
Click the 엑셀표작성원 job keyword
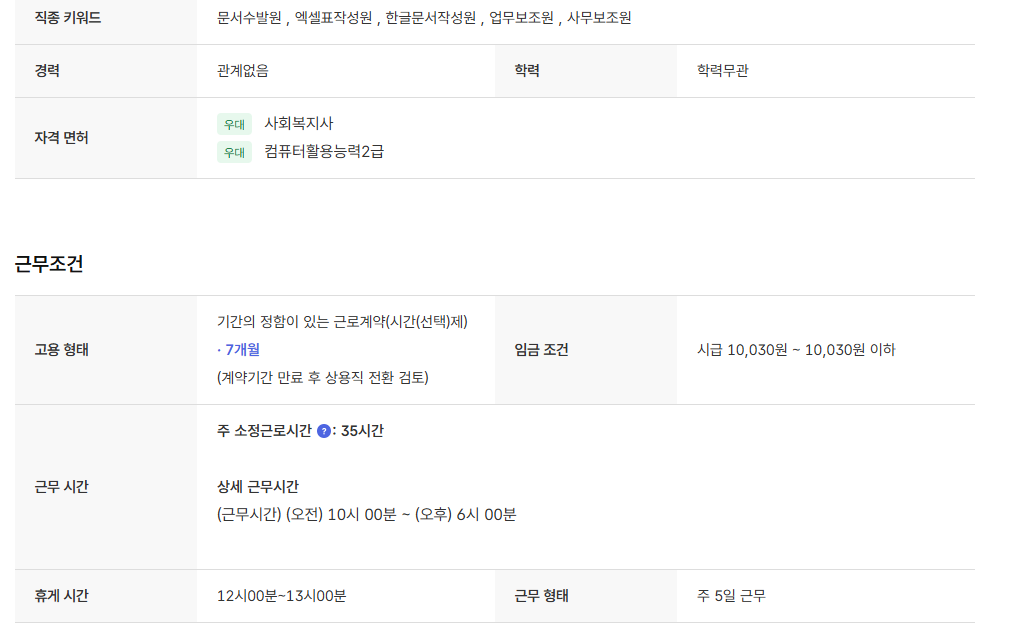[x=335, y=18]
